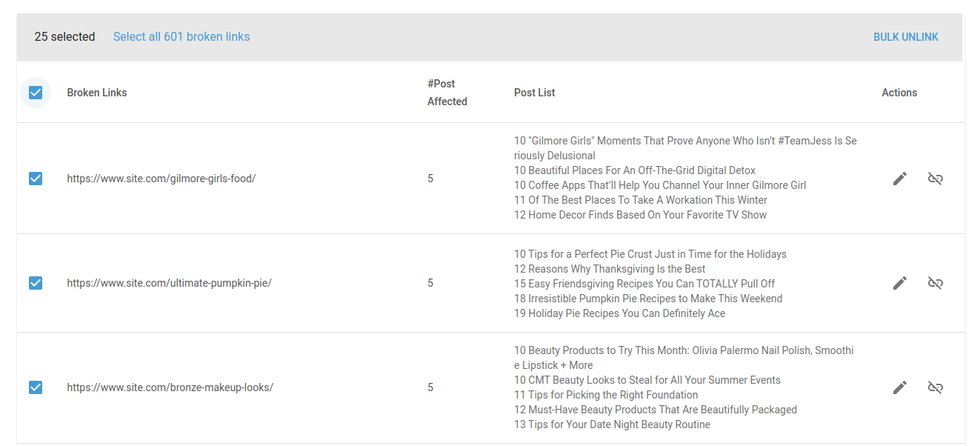Open '19 Holiday Pie Recipes' post
The width and height of the screenshot is (980, 446).
pyautogui.click(x=619, y=313)
